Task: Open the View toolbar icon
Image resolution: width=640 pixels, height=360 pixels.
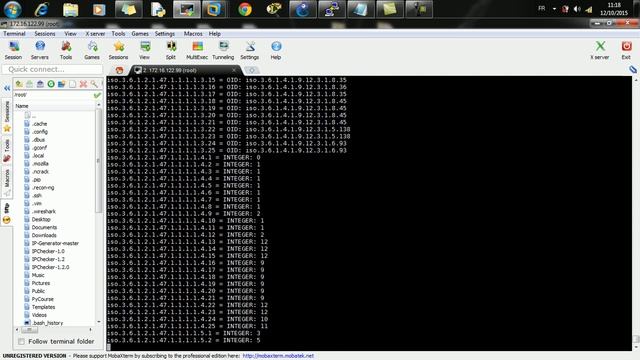Action: click(144, 50)
